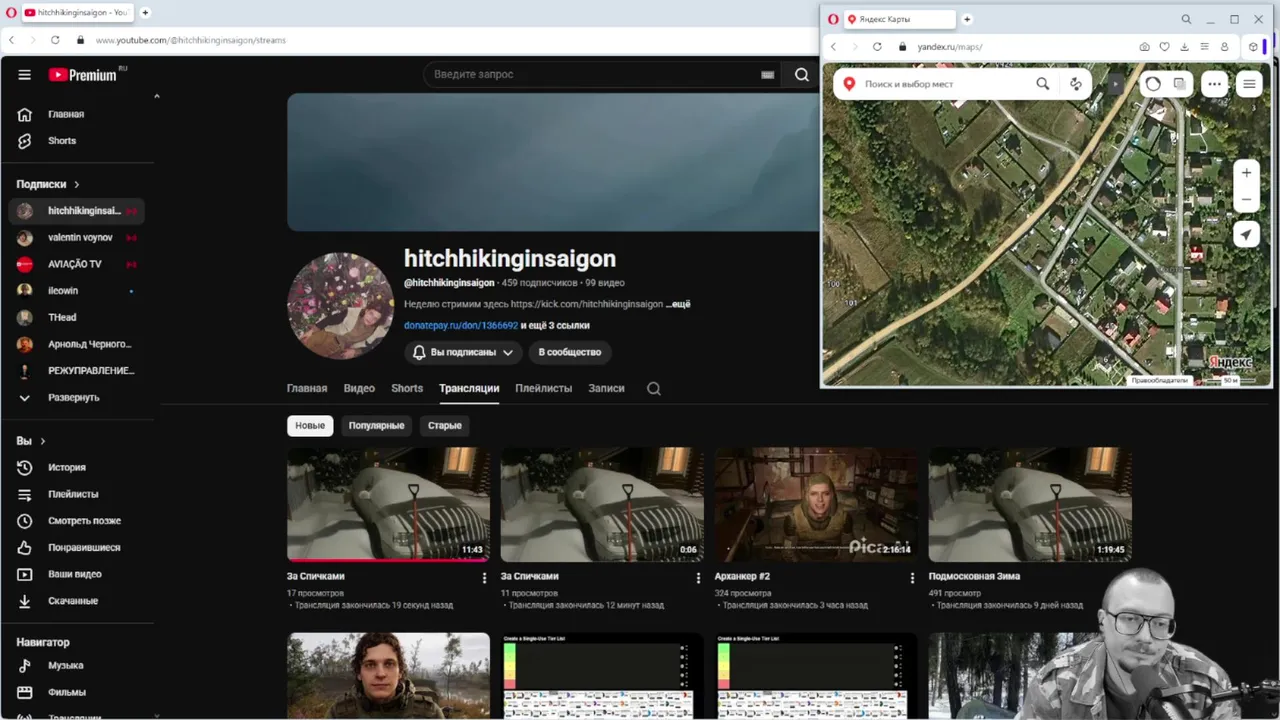
Task: Search within channel using magnifier icon
Action: [654, 389]
